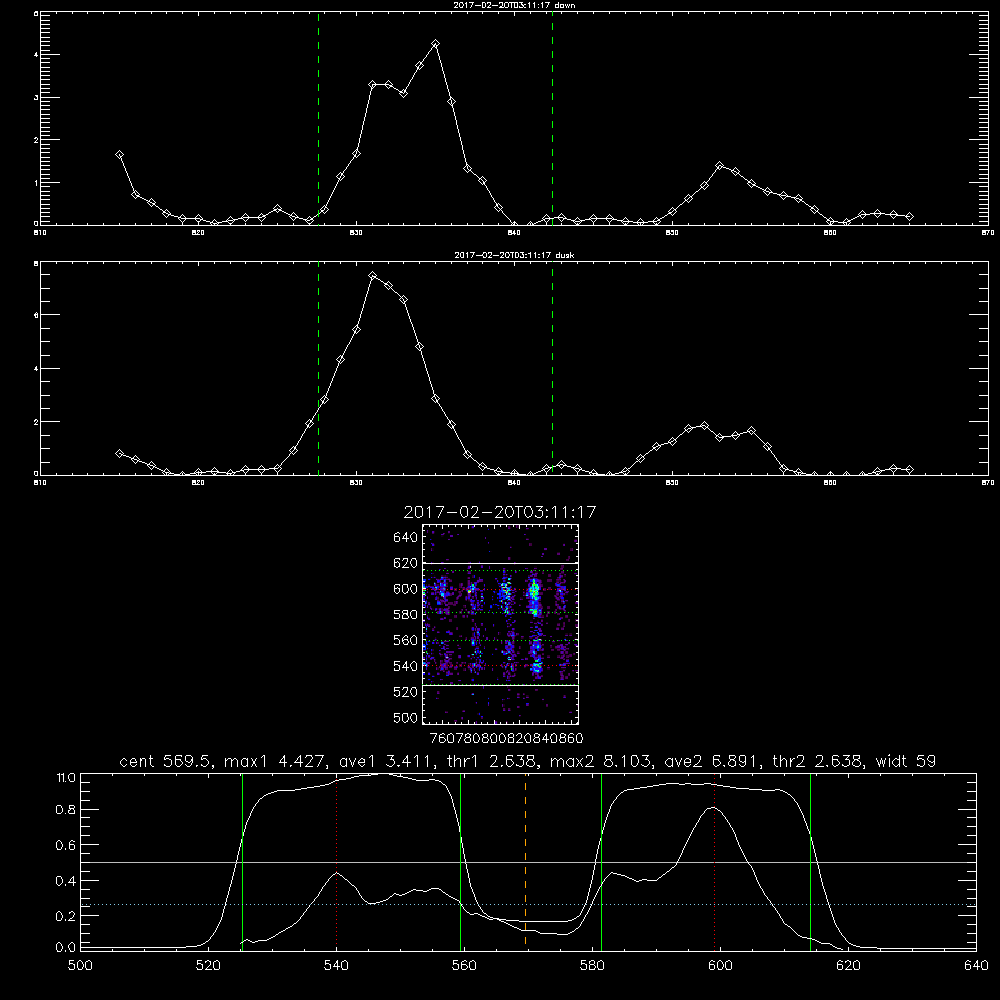Click the '580' y-axis label of spectral image
Image resolution: width=1000 pixels, height=1000 pixels.
406,615
